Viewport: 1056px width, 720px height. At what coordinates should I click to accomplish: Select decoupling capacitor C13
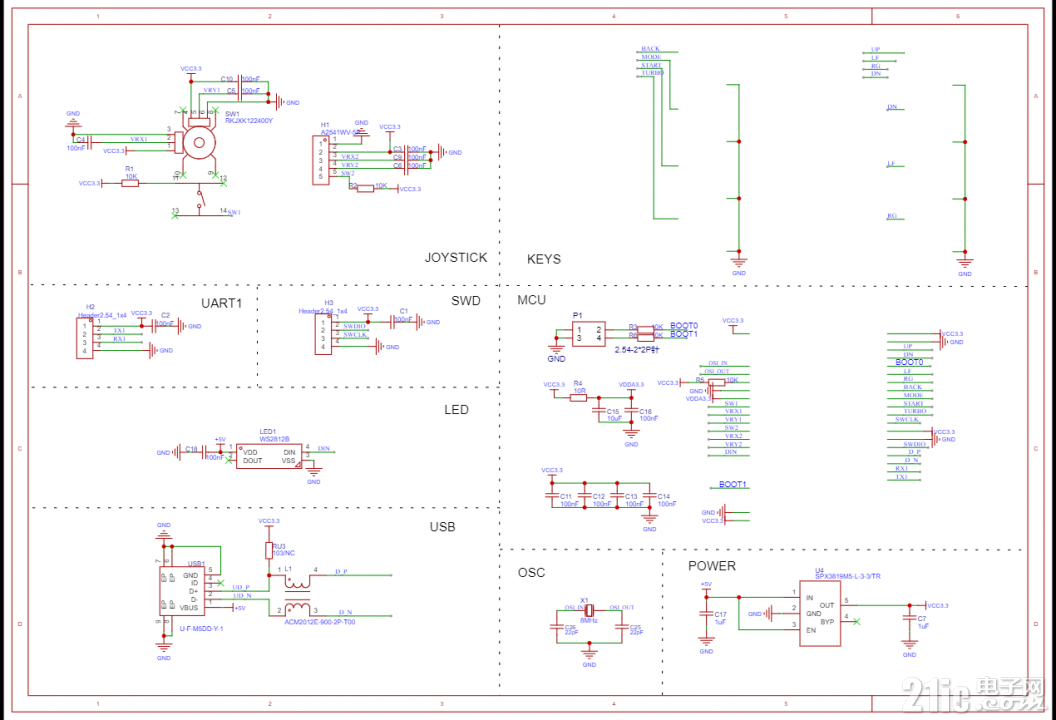tap(616, 496)
